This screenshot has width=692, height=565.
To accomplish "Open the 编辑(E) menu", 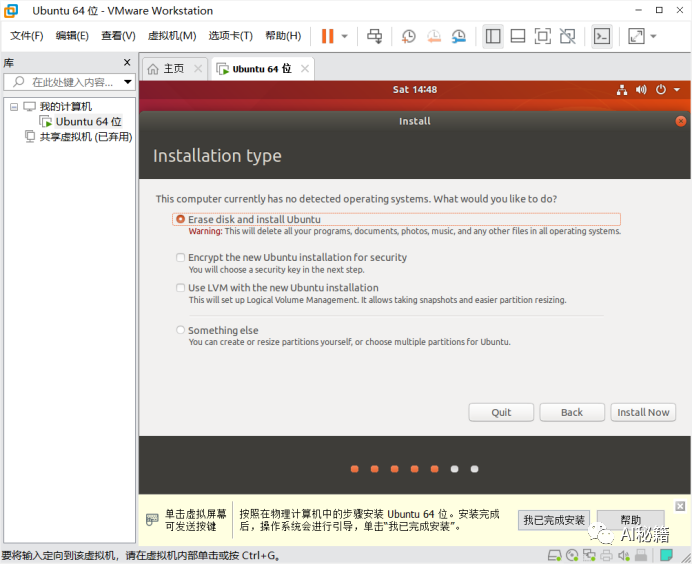I will [72, 36].
